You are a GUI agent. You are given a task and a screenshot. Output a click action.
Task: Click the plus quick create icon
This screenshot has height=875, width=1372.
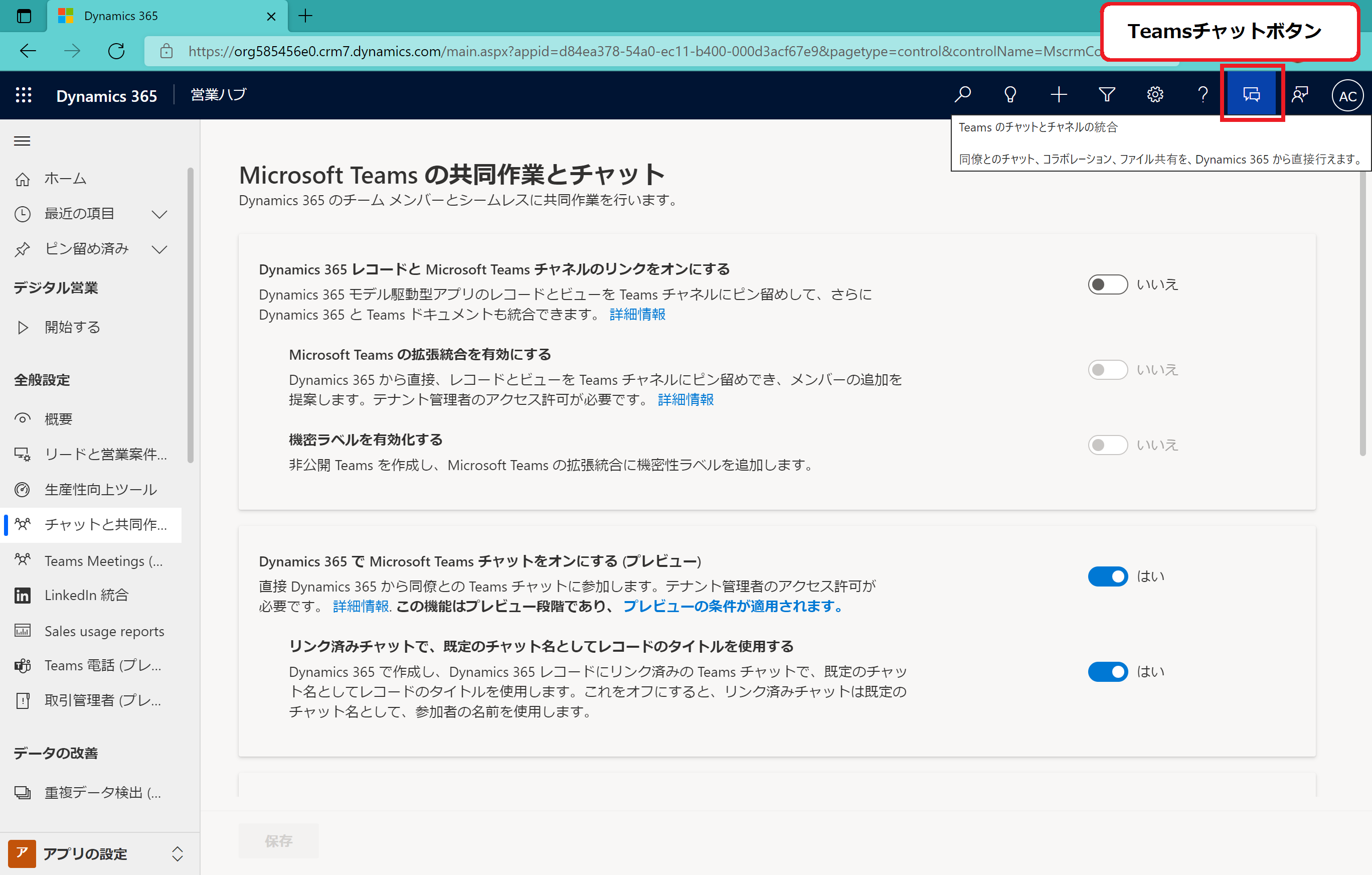pyautogui.click(x=1059, y=95)
